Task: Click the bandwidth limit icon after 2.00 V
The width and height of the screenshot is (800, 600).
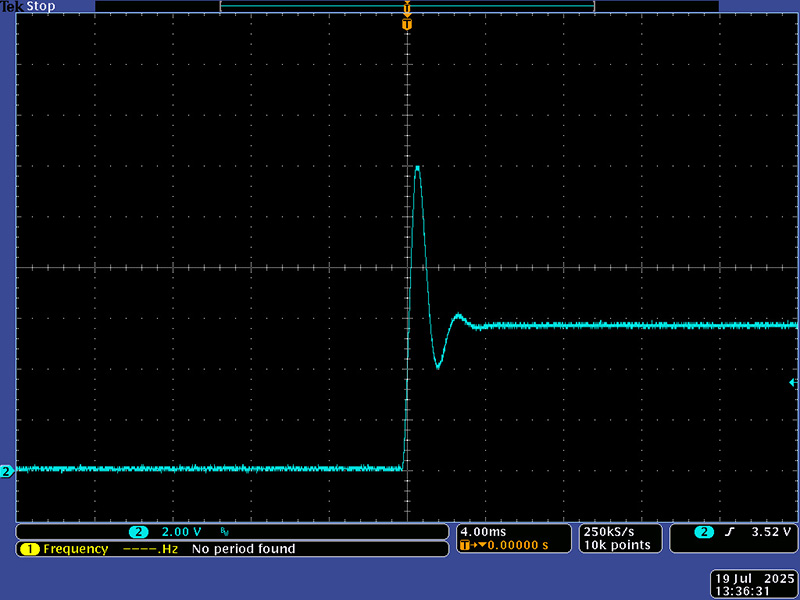Action: tap(224, 532)
